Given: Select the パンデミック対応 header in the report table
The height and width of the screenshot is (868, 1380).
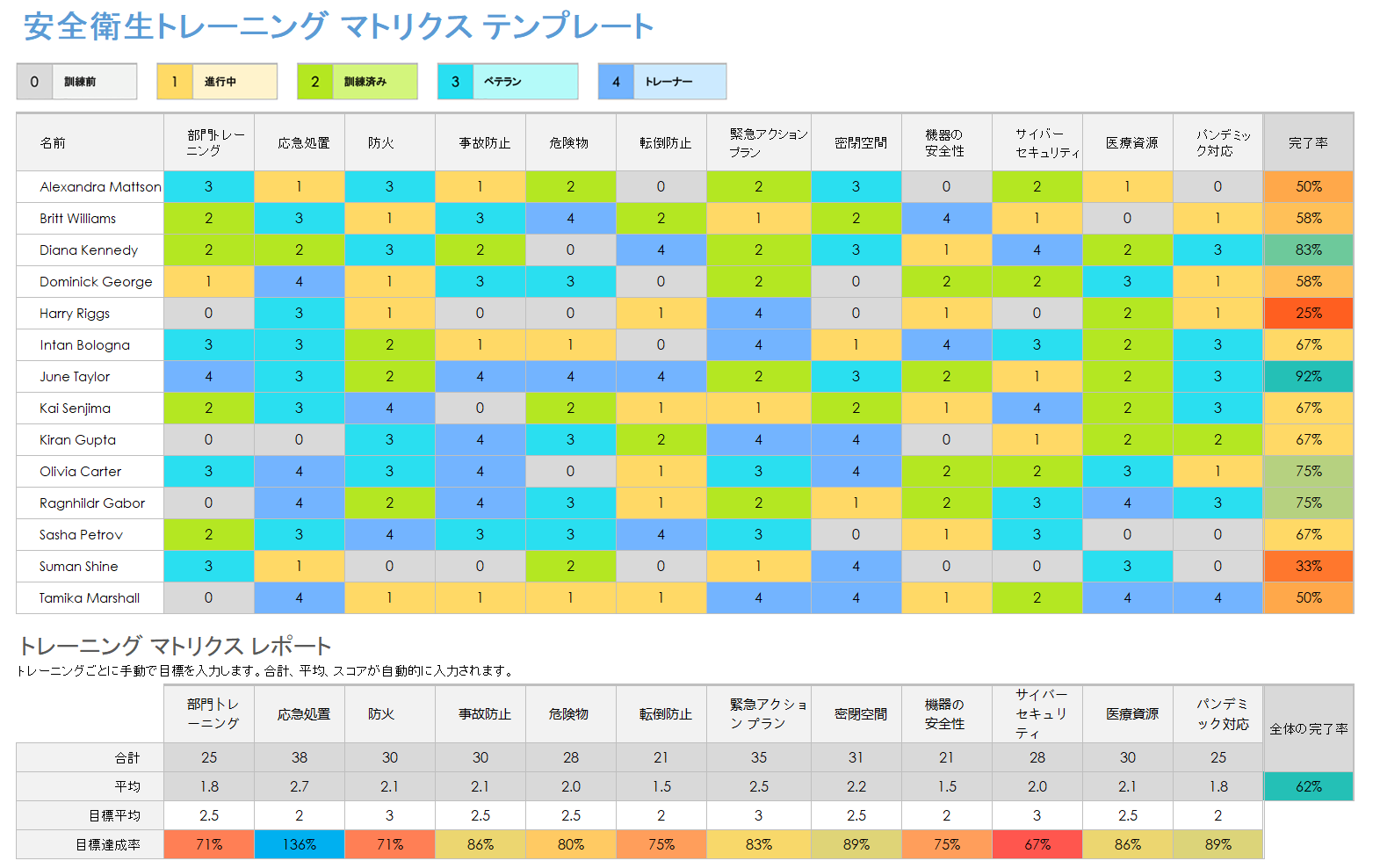Looking at the screenshot, I should tap(1218, 714).
